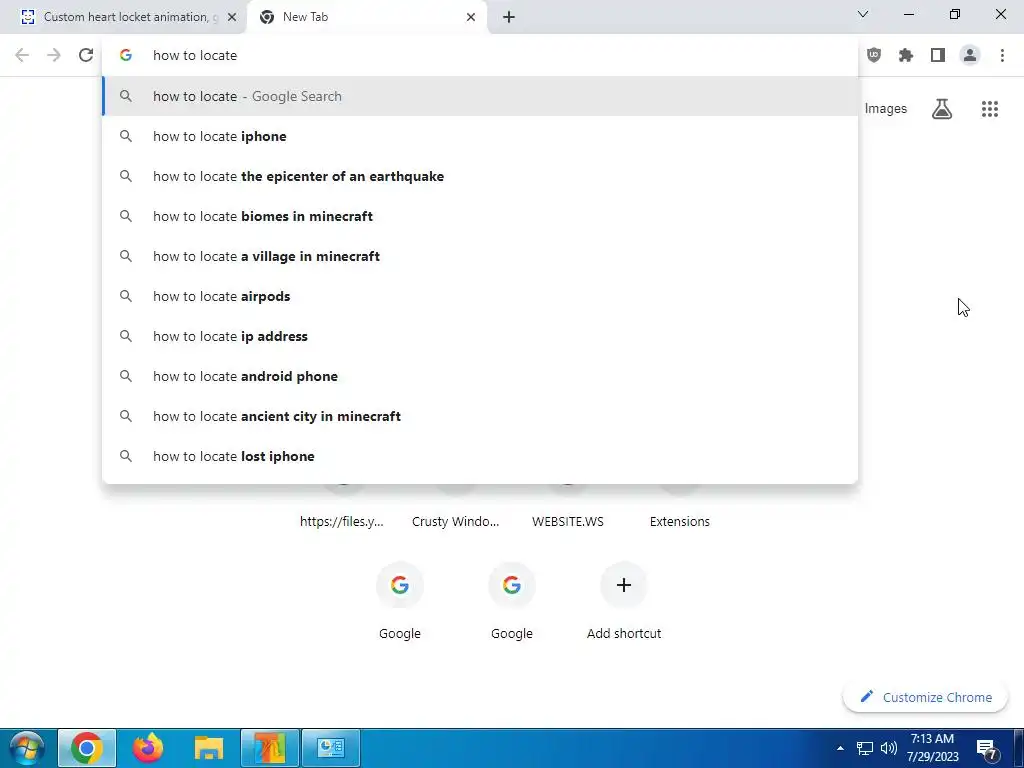Show hidden tray icons arrow
Image resolution: width=1024 pixels, height=768 pixels.
pyautogui.click(x=840, y=748)
